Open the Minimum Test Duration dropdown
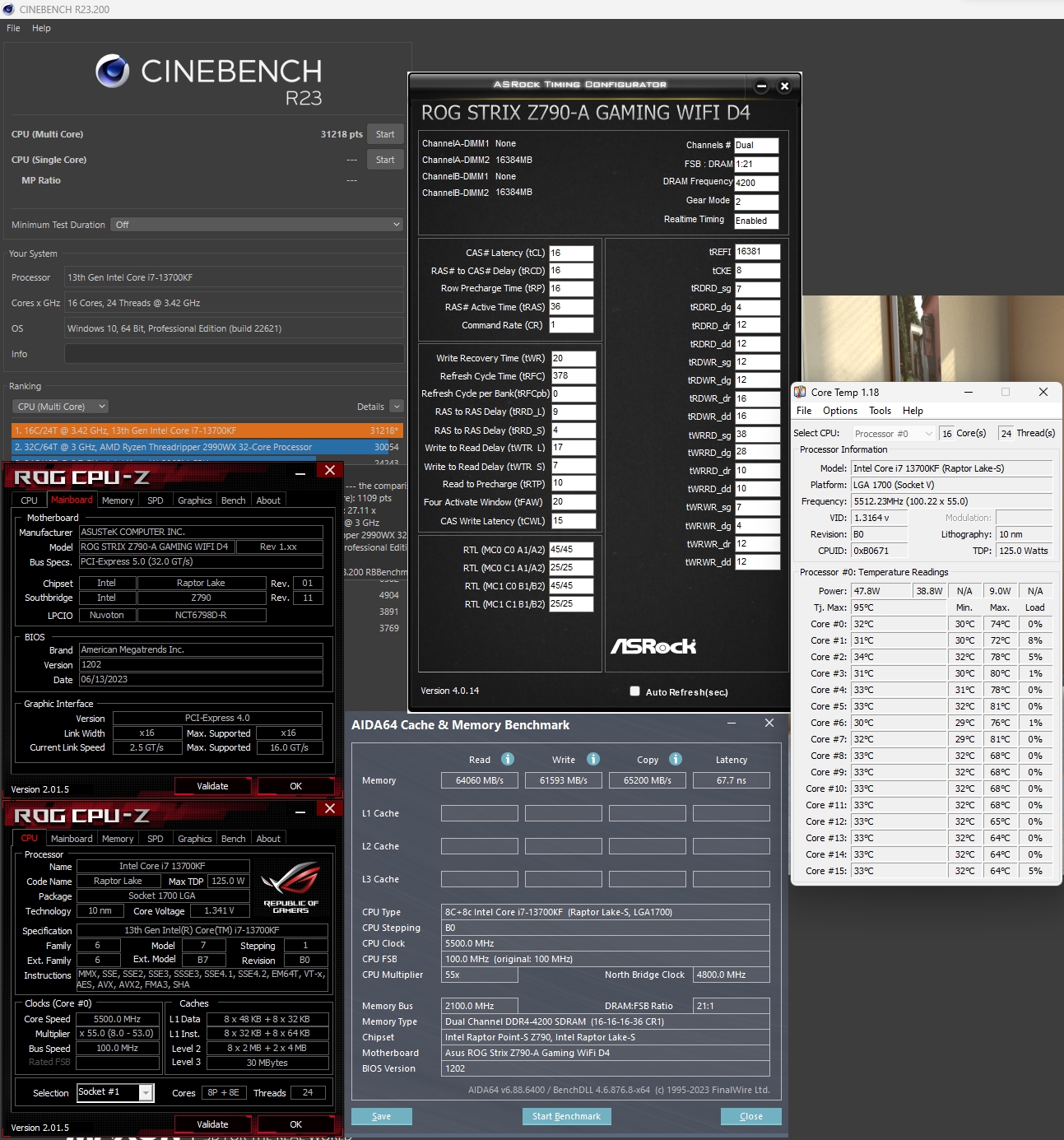This screenshot has width=1064, height=1140. [x=257, y=225]
